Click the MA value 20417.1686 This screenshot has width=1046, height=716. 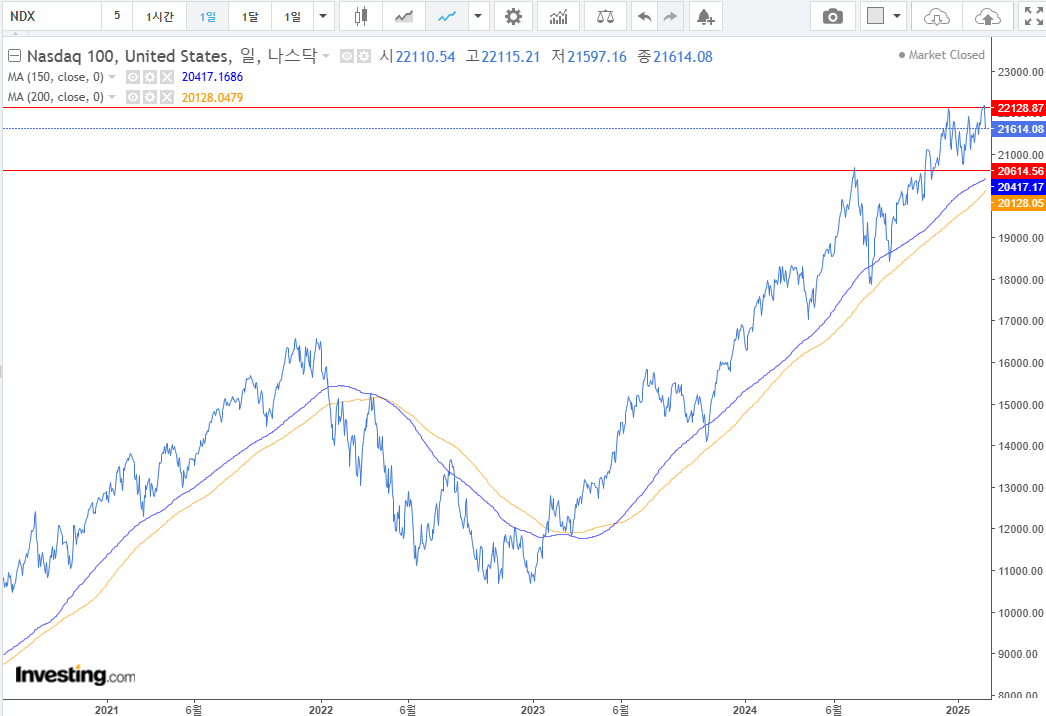click(x=212, y=77)
